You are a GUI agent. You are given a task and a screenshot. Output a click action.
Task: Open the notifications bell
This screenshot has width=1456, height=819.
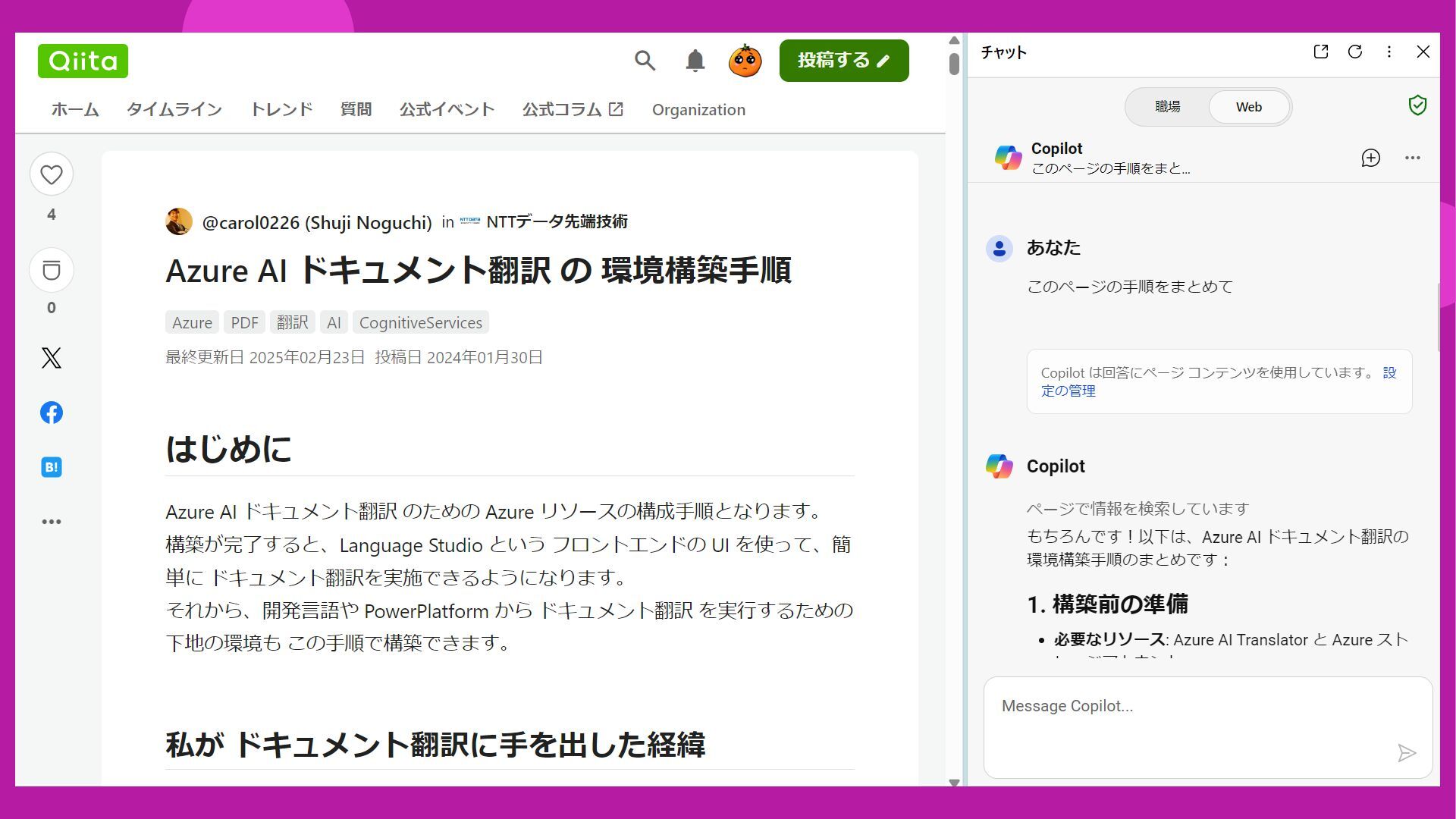pyautogui.click(x=695, y=61)
